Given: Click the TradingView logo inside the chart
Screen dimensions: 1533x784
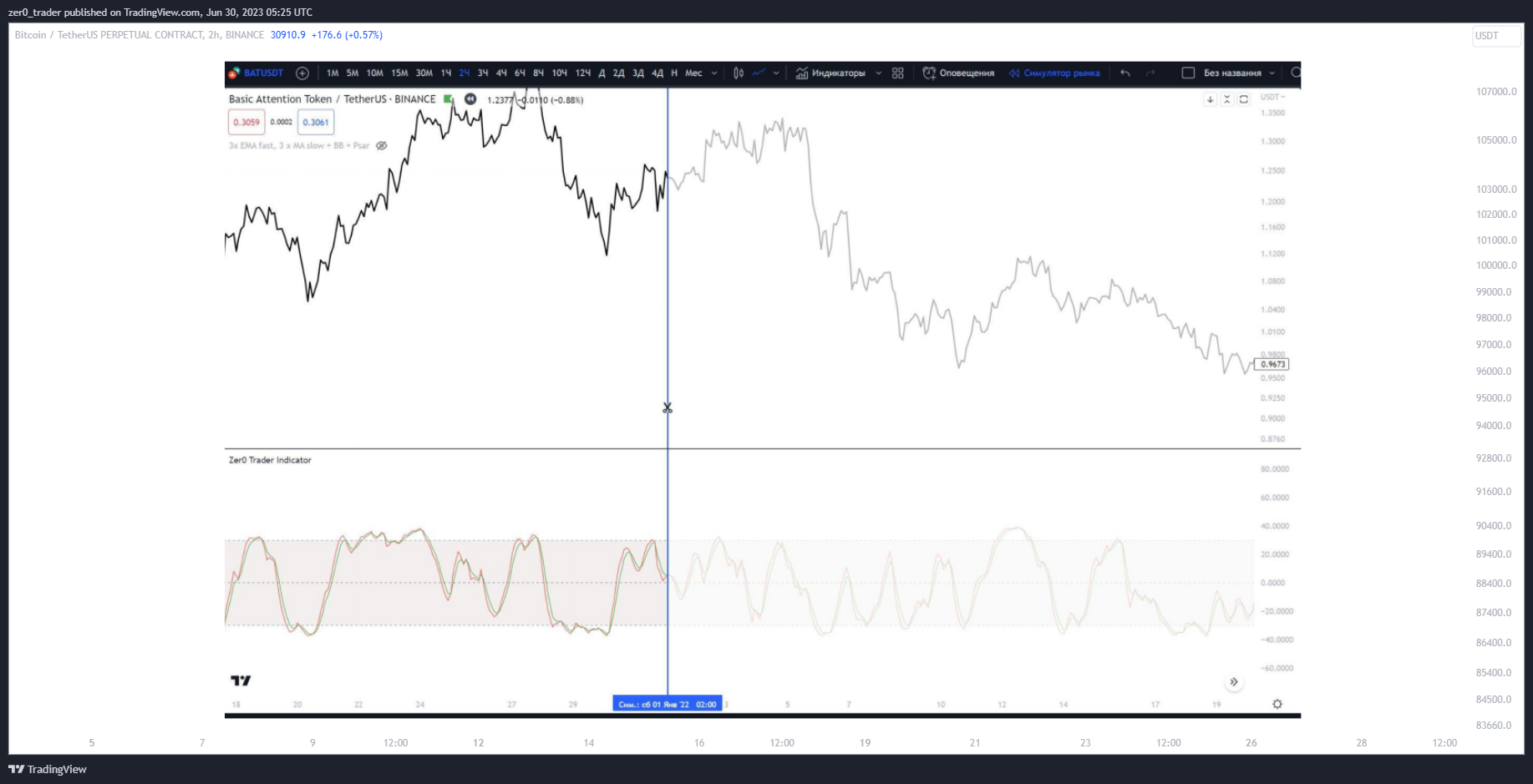Looking at the screenshot, I should point(241,680).
